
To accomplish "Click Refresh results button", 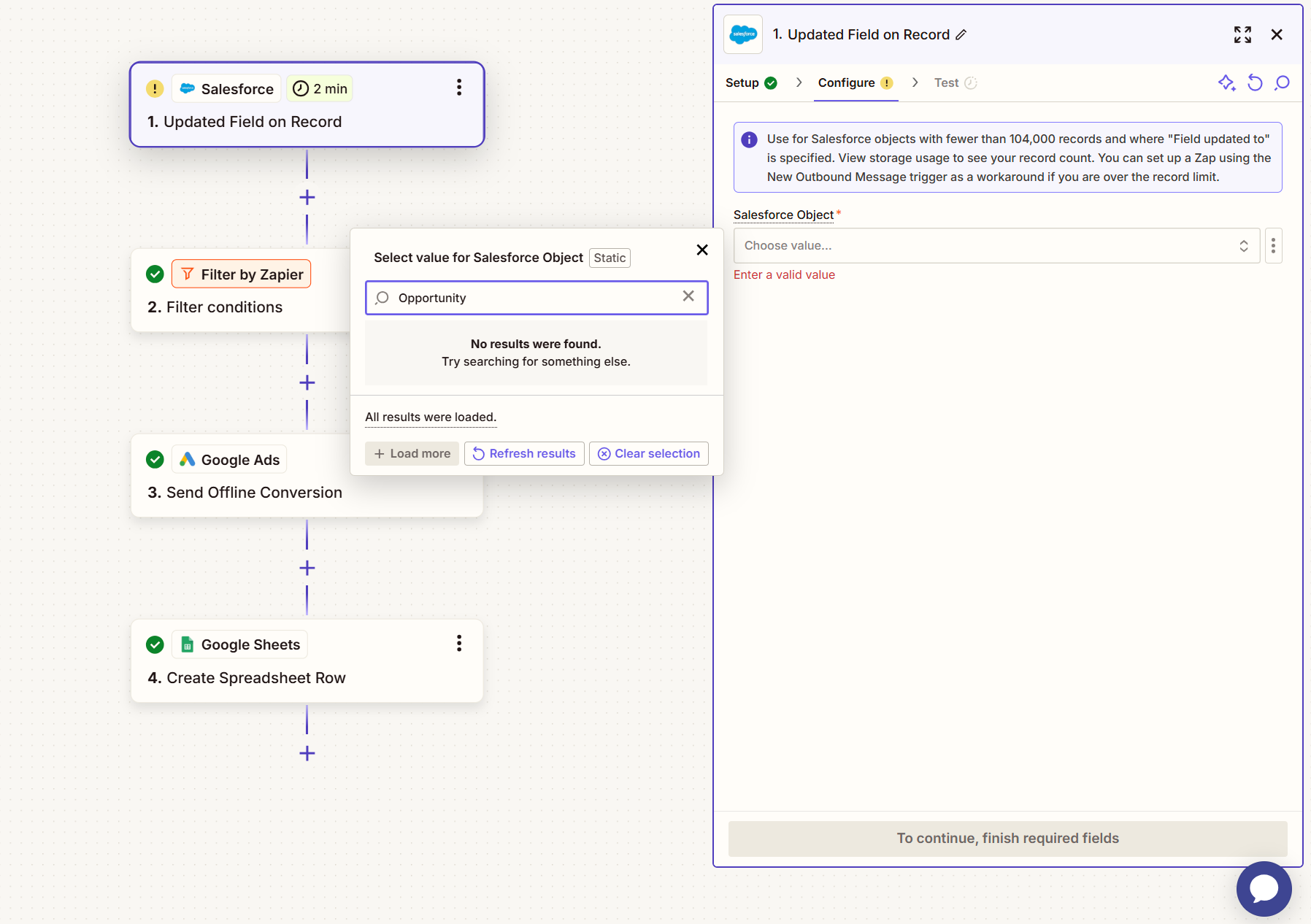I will (x=524, y=453).
